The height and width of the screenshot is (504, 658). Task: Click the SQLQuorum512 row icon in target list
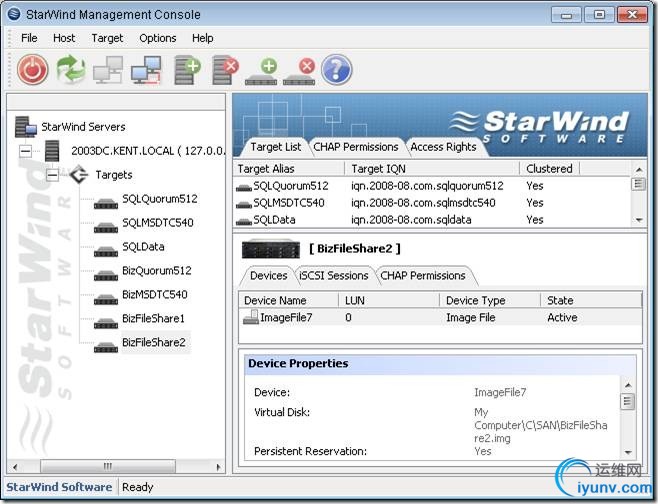click(x=244, y=187)
